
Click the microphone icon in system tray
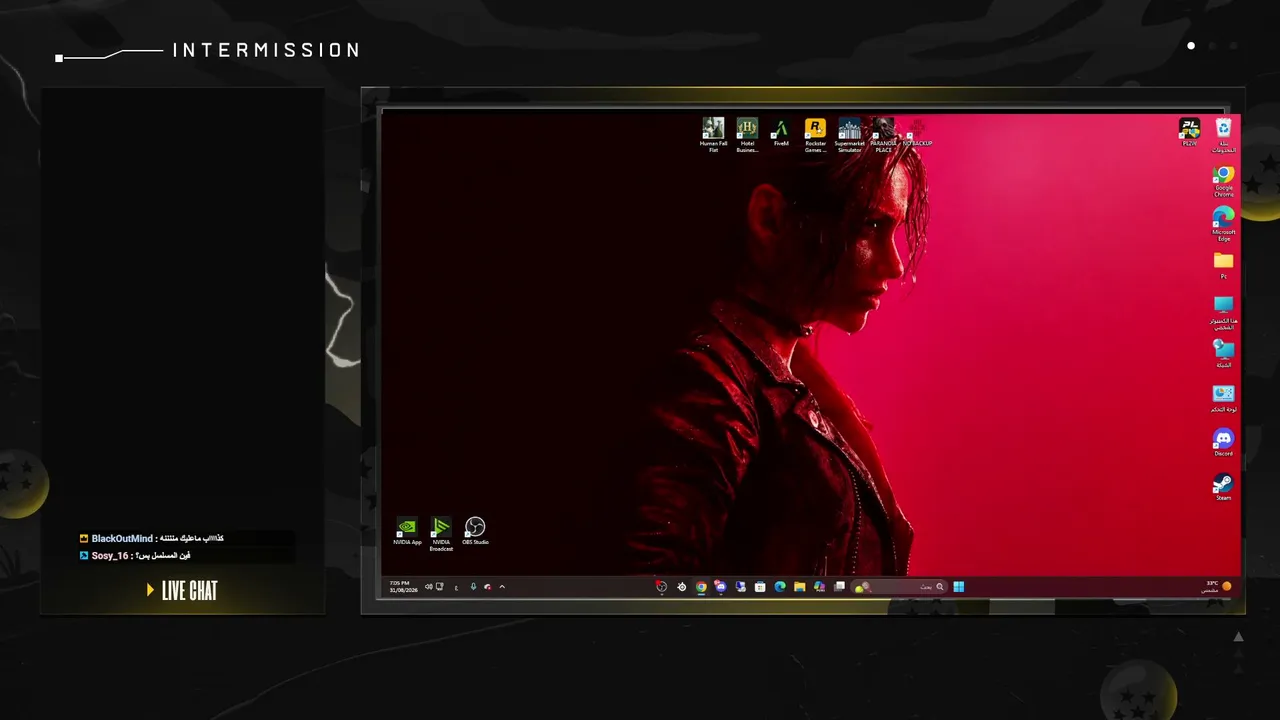click(x=473, y=587)
